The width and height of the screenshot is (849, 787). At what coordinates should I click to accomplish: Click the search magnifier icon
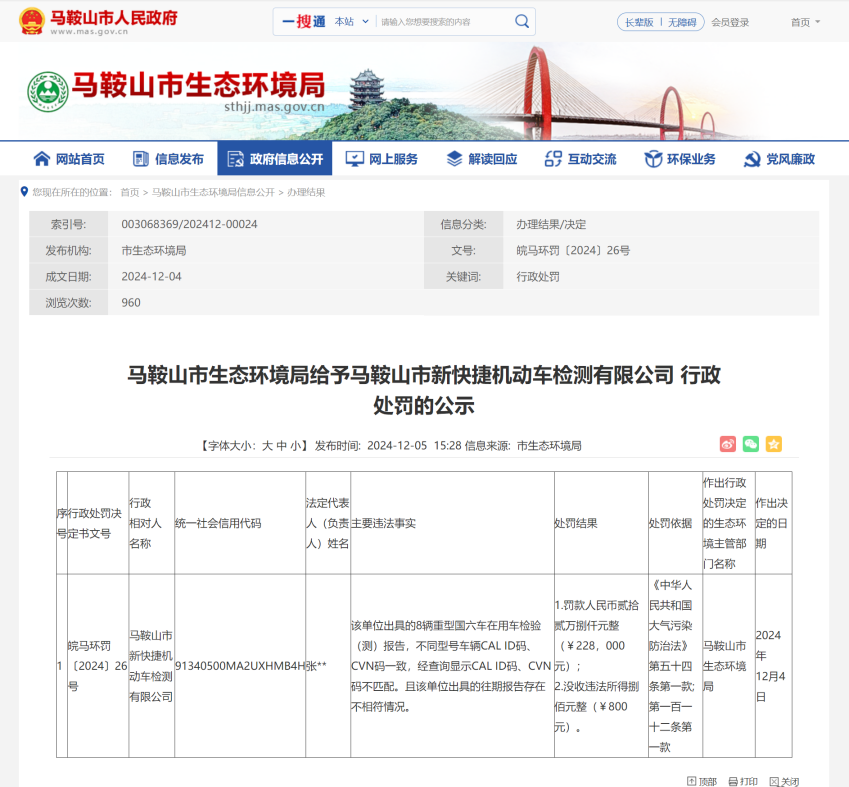[521, 21]
